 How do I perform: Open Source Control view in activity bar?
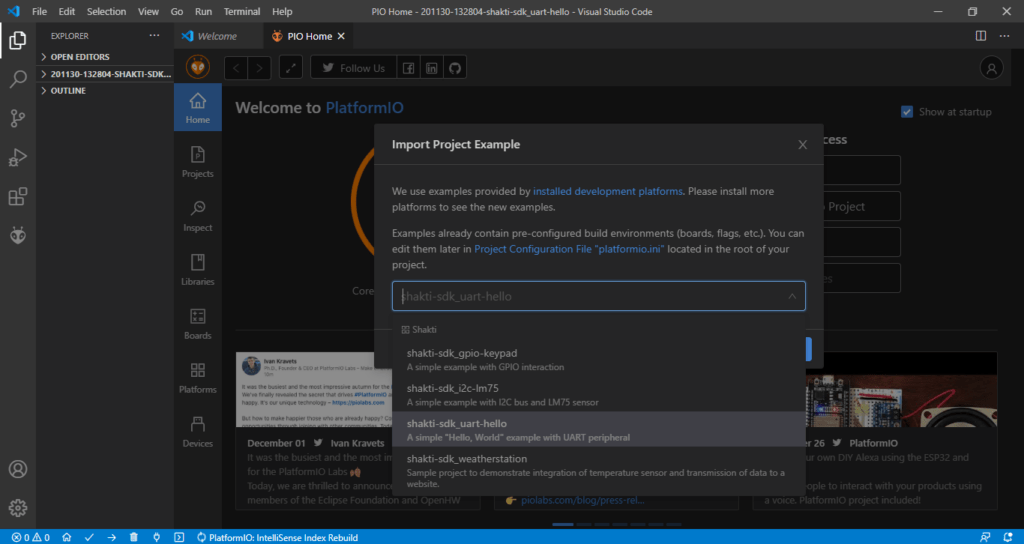[x=18, y=118]
